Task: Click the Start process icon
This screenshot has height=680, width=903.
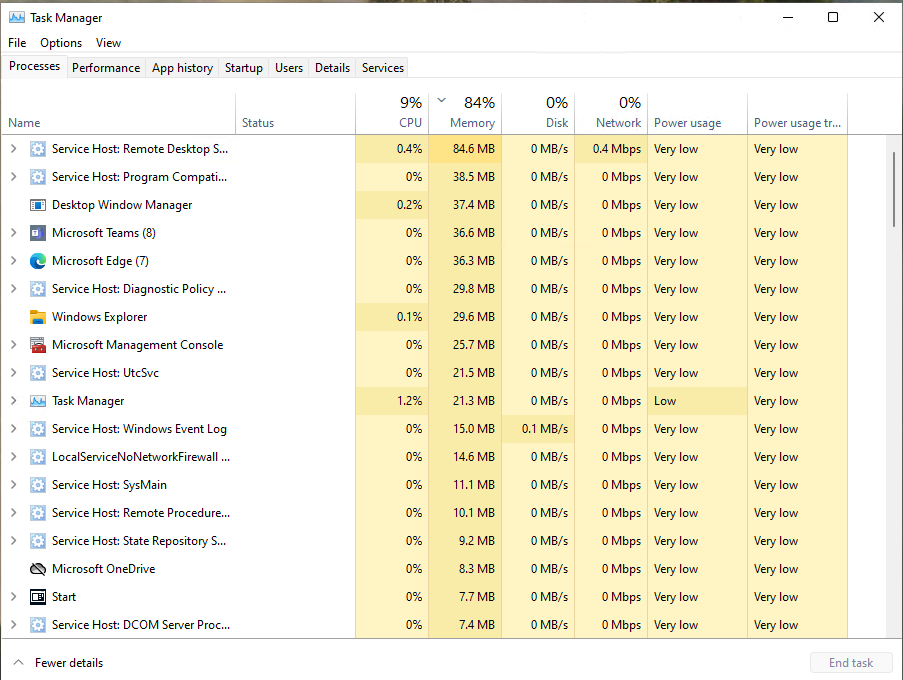Action: pyautogui.click(x=38, y=597)
